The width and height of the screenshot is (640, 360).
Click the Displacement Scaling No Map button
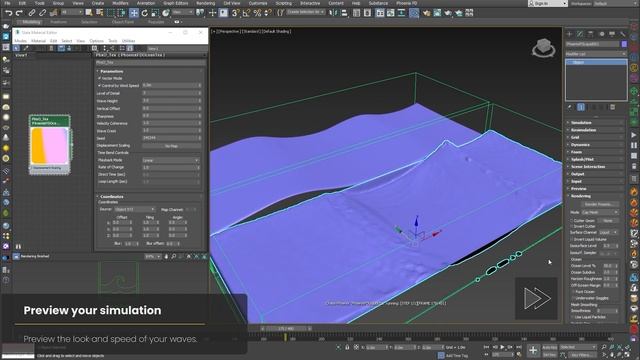[x=171, y=146]
